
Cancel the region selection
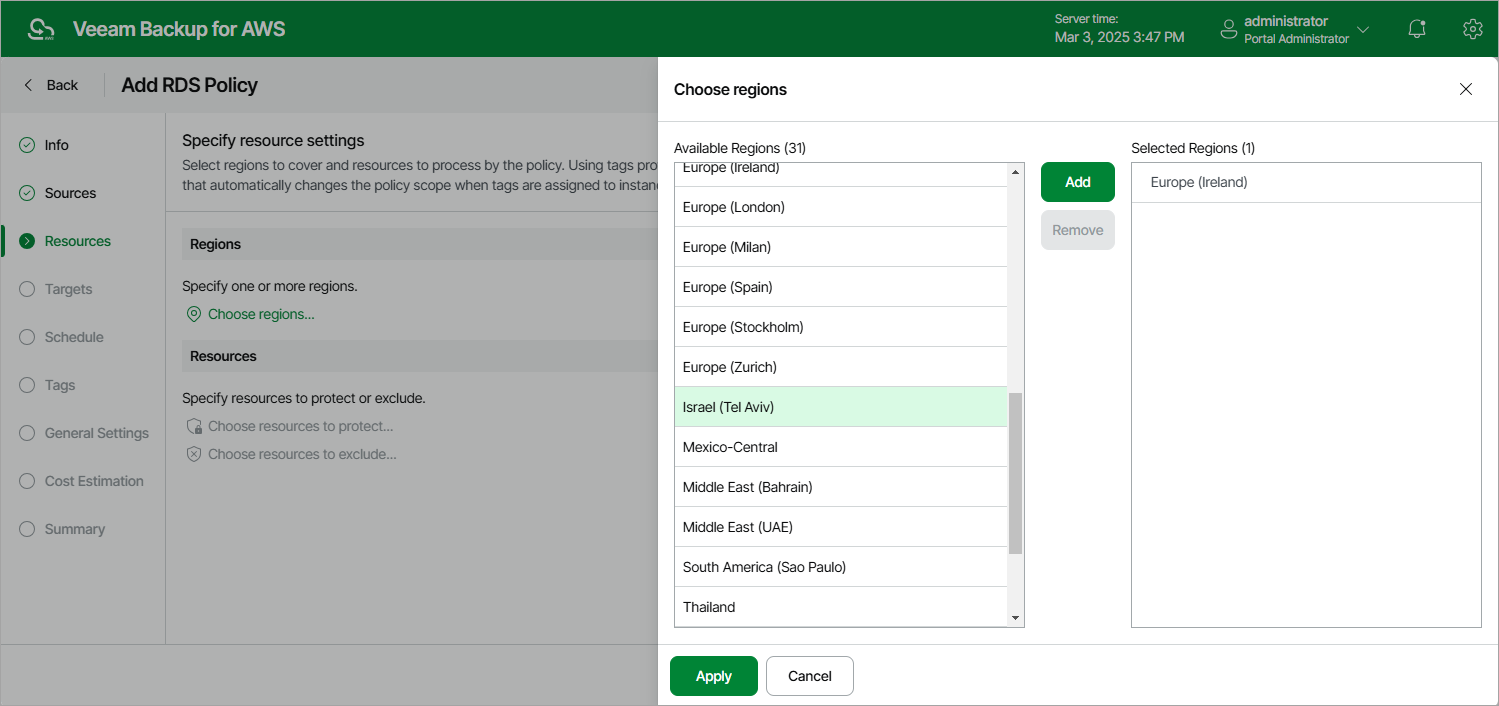[809, 676]
